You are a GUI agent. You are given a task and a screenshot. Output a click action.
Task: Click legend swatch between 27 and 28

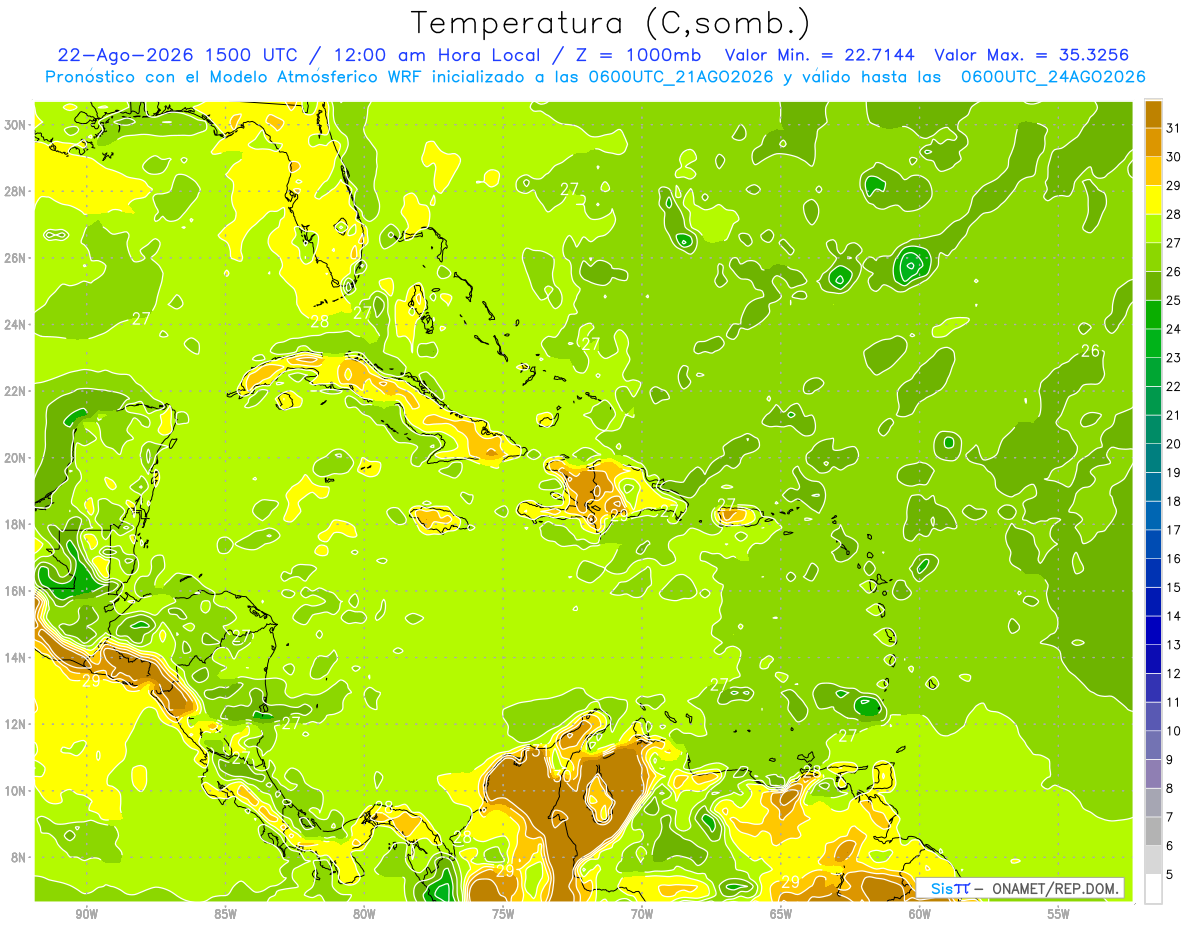[x=1153, y=229]
